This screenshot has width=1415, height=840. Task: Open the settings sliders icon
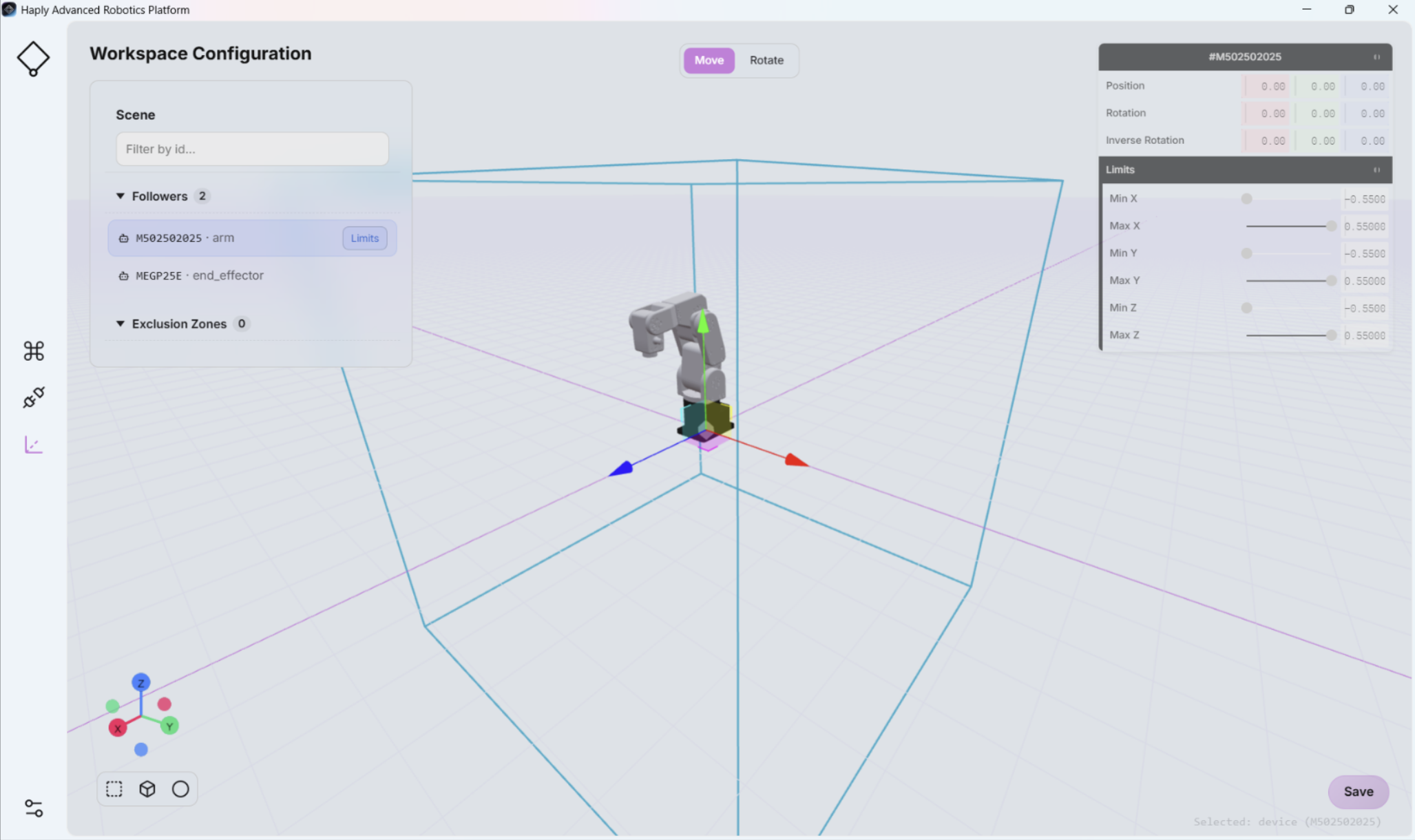click(34, 808)
